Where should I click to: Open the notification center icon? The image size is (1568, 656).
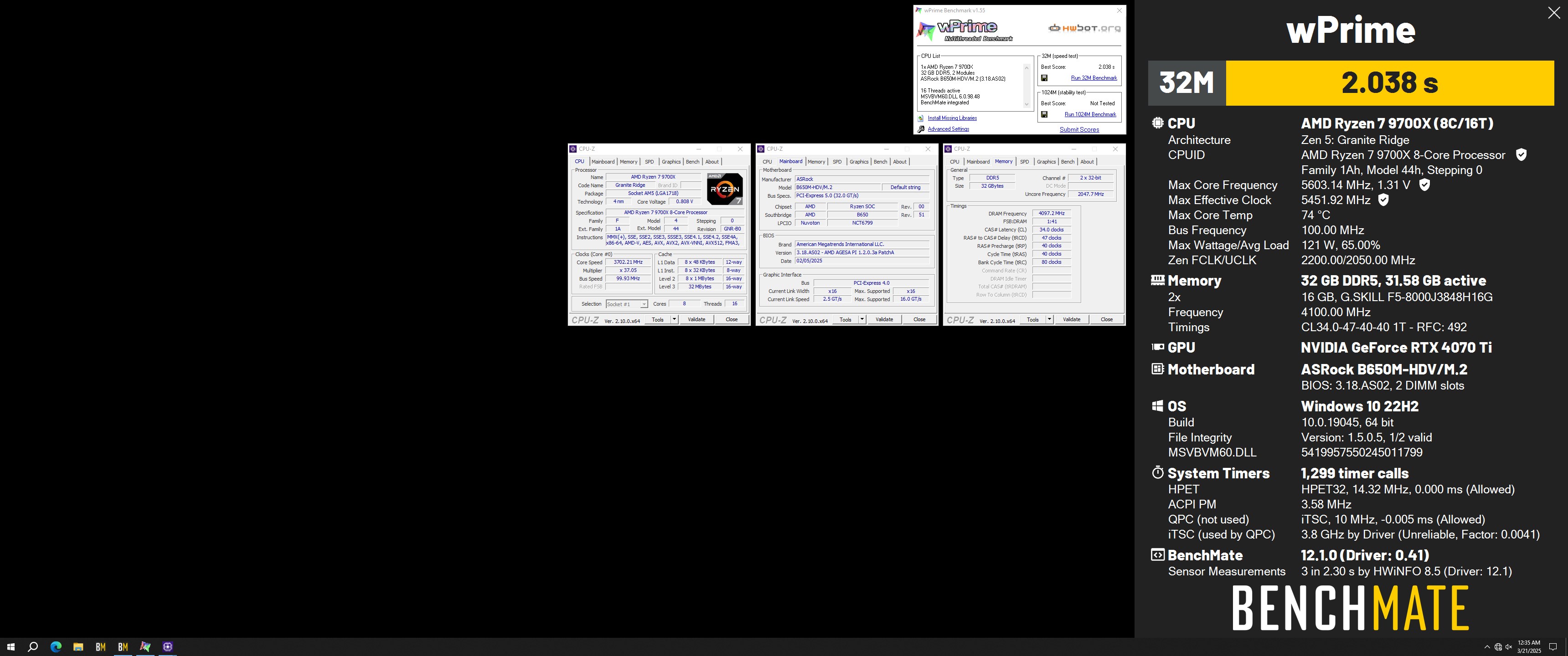point(1553,647)
